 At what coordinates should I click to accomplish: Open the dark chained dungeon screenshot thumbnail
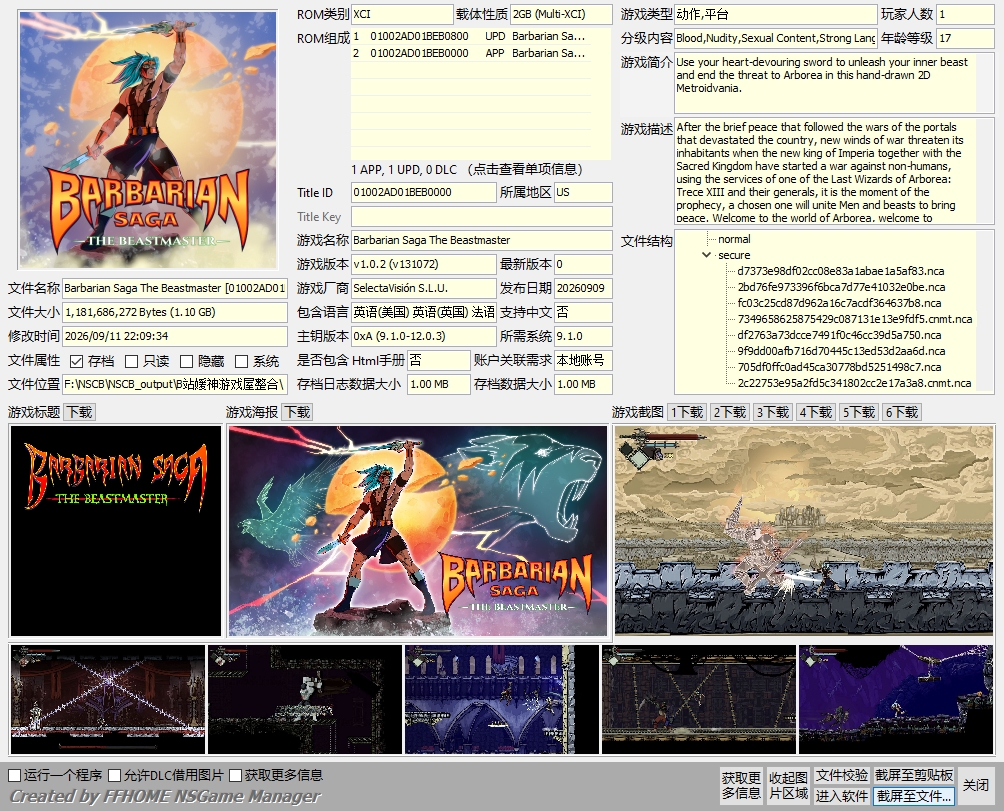pyautogui.click(x=699, y=700)
